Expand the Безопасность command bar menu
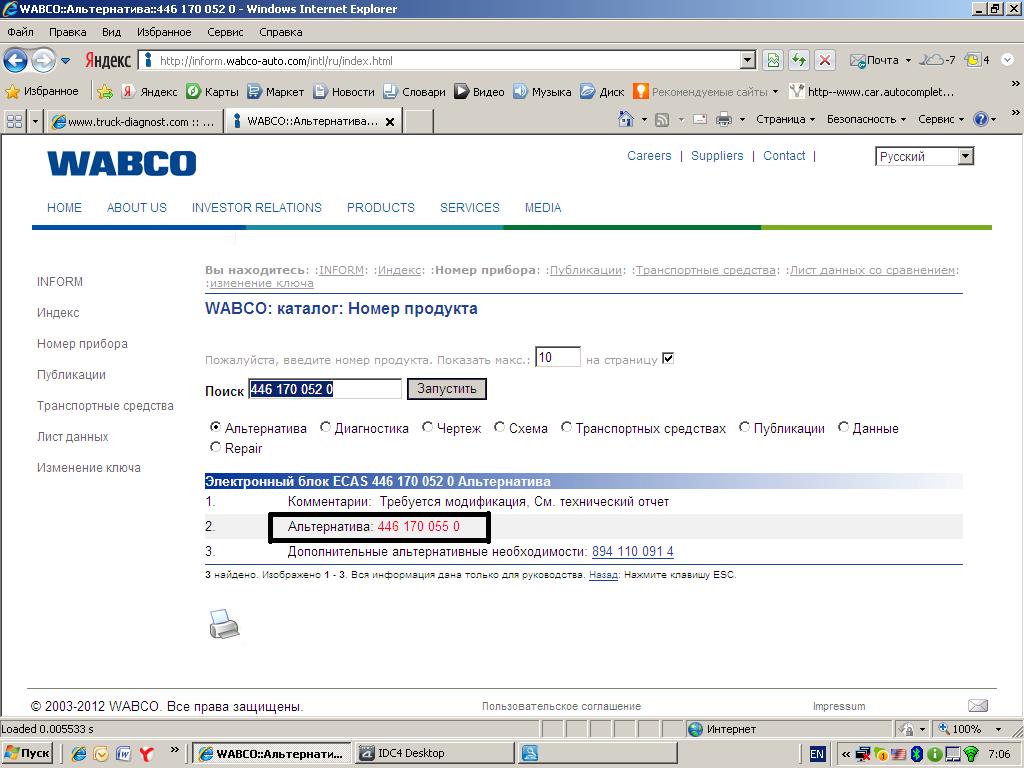 coord(867,120)
